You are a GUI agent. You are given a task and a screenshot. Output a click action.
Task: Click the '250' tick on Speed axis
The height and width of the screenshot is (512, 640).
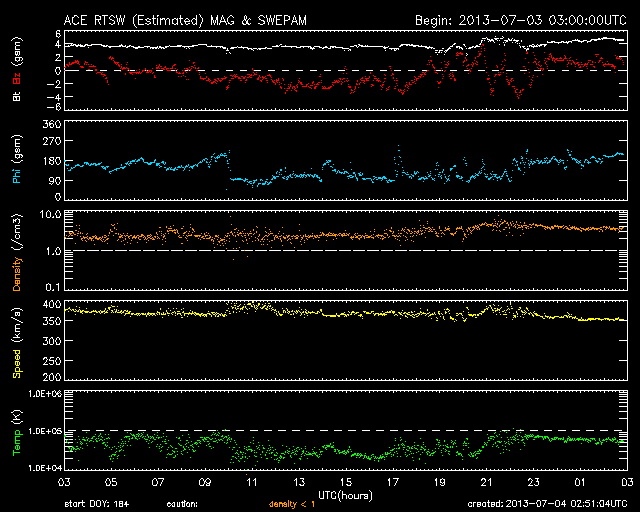(52, 361)
